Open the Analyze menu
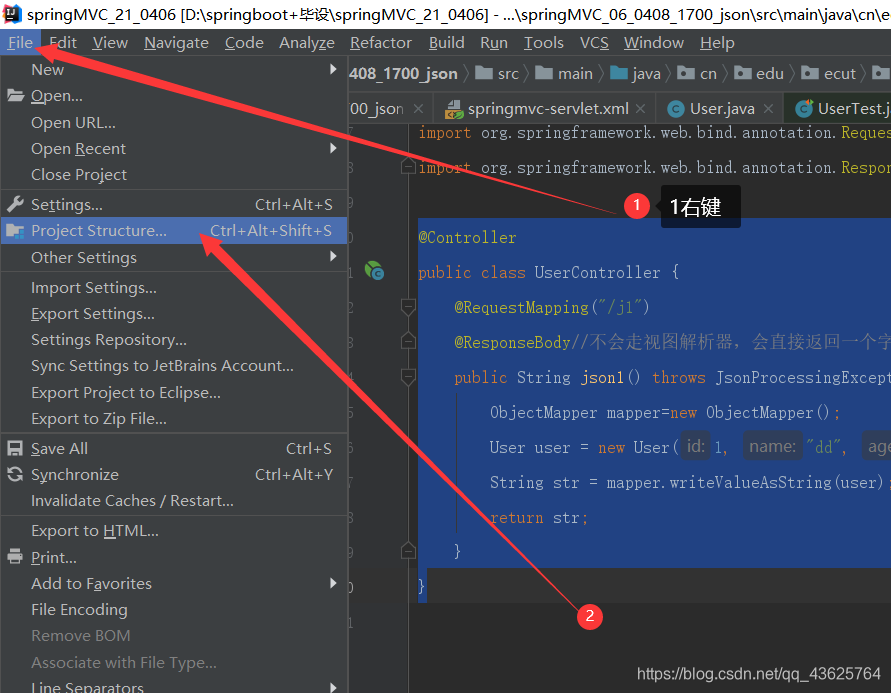 pyautogui.click(x=307, y=43)
